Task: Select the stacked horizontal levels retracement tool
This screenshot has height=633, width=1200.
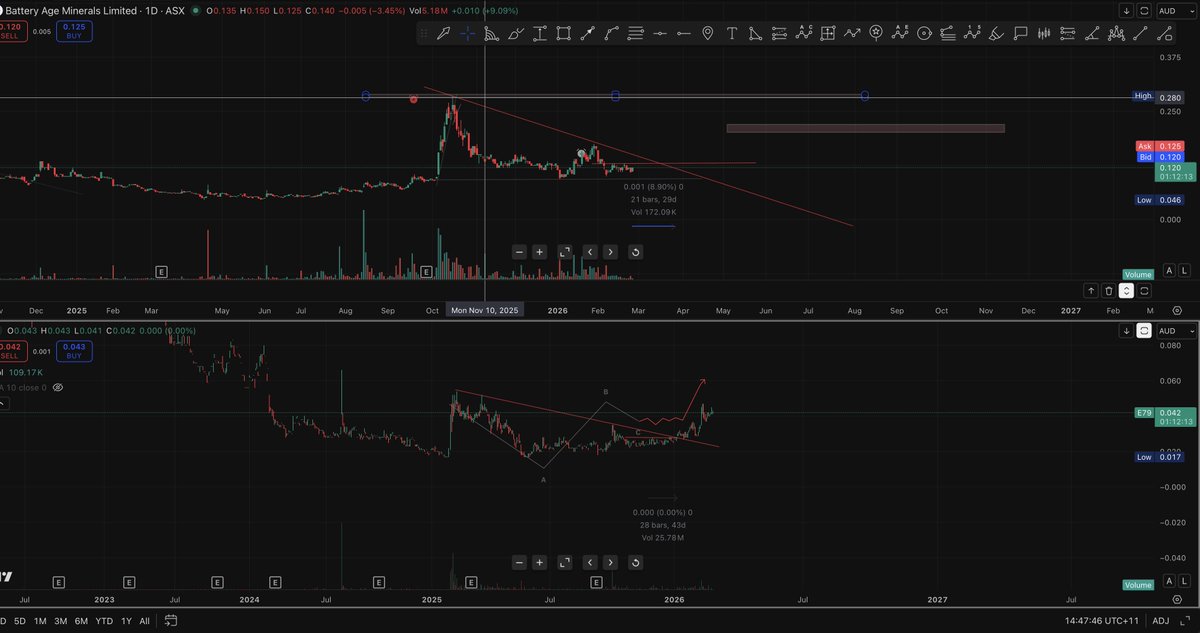Action: [636, 33]
